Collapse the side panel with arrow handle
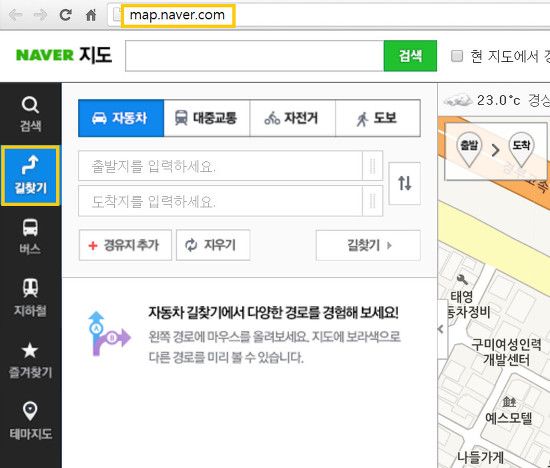This screenshot has height=468, width=550. pos(442,329)
